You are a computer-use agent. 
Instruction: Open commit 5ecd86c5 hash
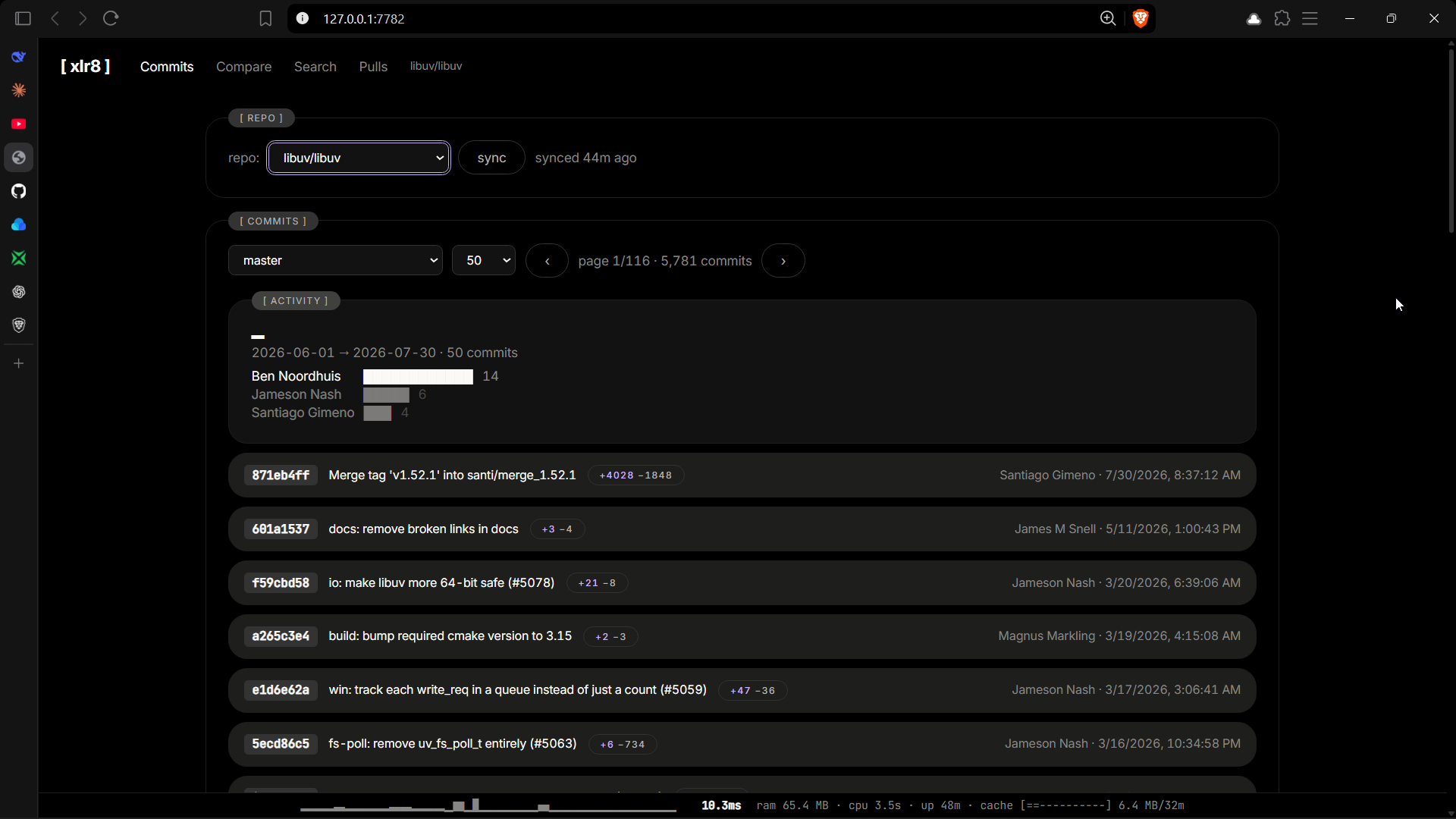click(x=281, y=744)
